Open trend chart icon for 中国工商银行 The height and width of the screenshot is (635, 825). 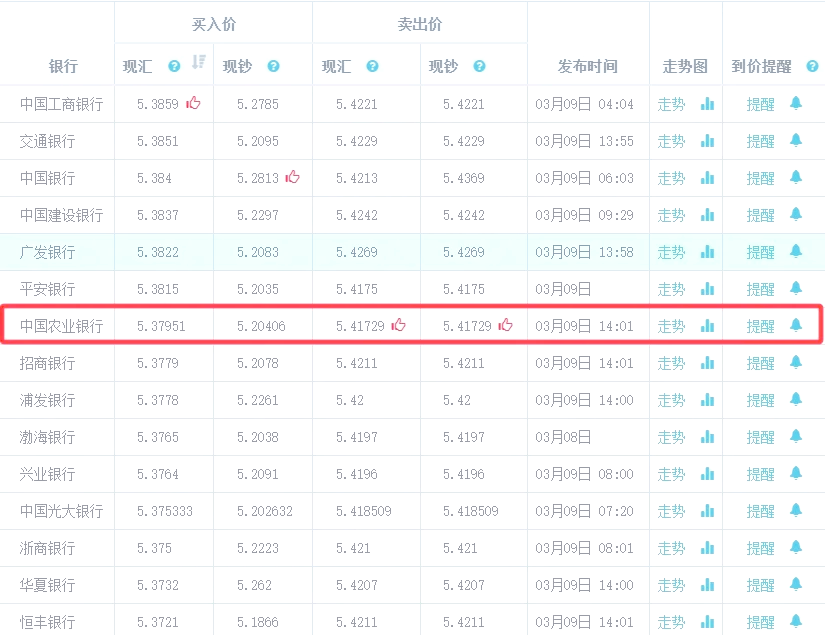[708, 104]
